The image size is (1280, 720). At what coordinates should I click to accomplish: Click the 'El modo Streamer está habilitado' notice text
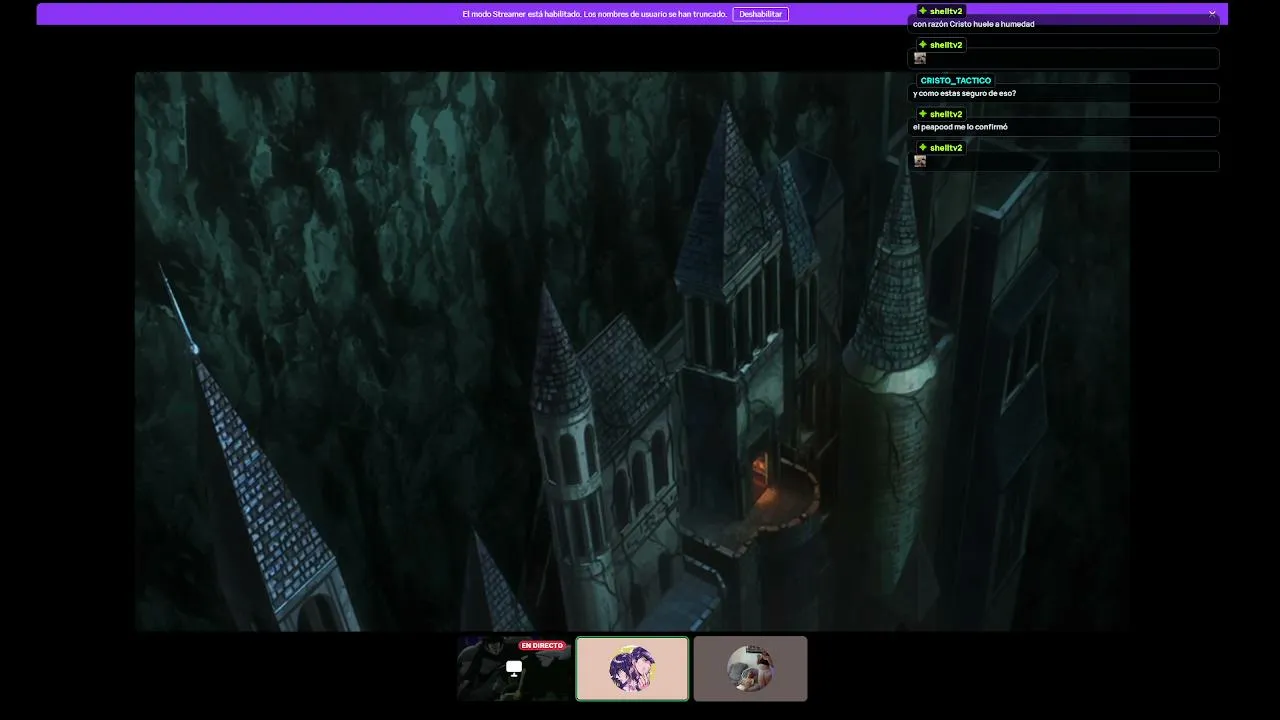[x=594, y=14]
